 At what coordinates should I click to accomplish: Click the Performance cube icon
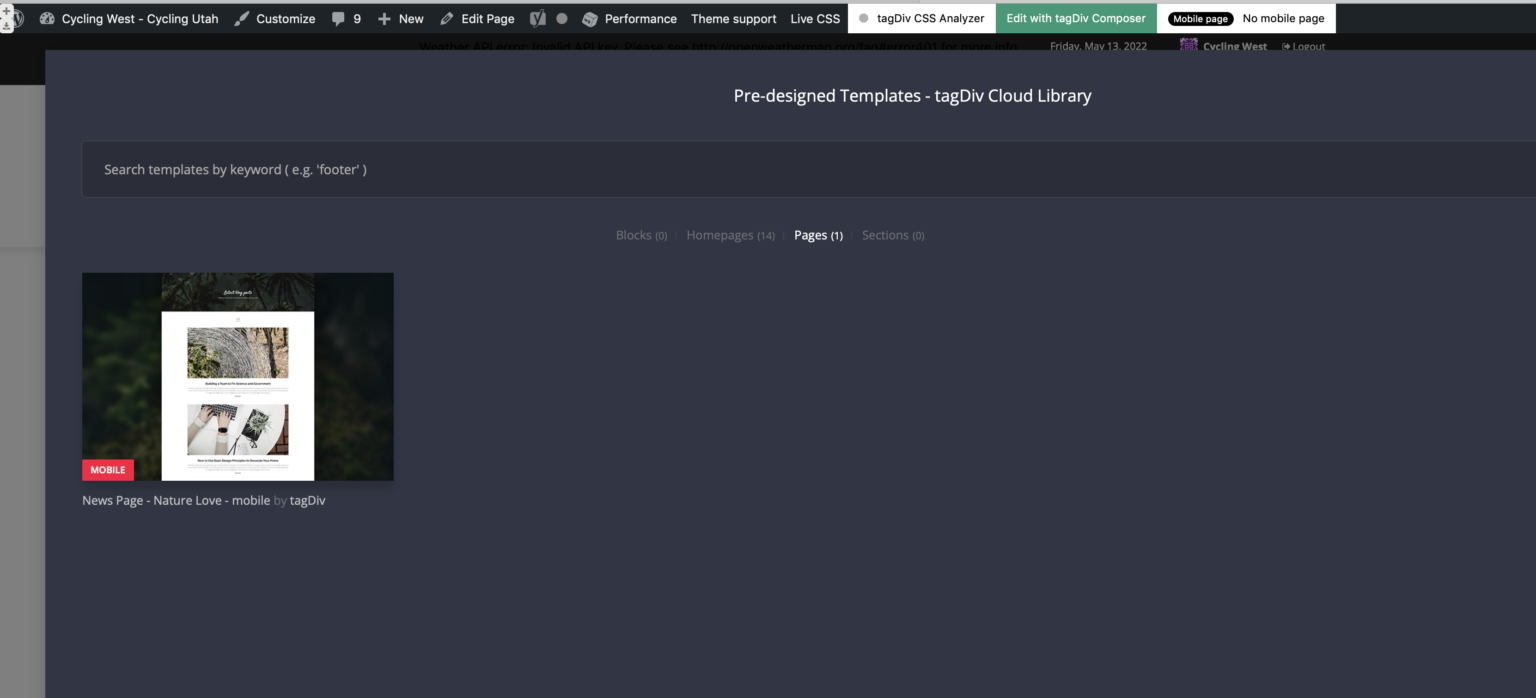(590, 18)
